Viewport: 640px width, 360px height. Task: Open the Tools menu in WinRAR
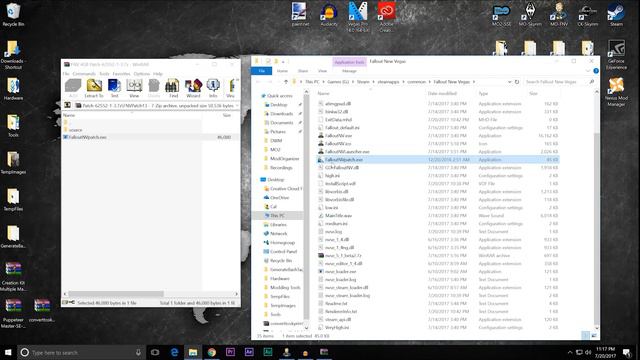click(x=104, y=74)
